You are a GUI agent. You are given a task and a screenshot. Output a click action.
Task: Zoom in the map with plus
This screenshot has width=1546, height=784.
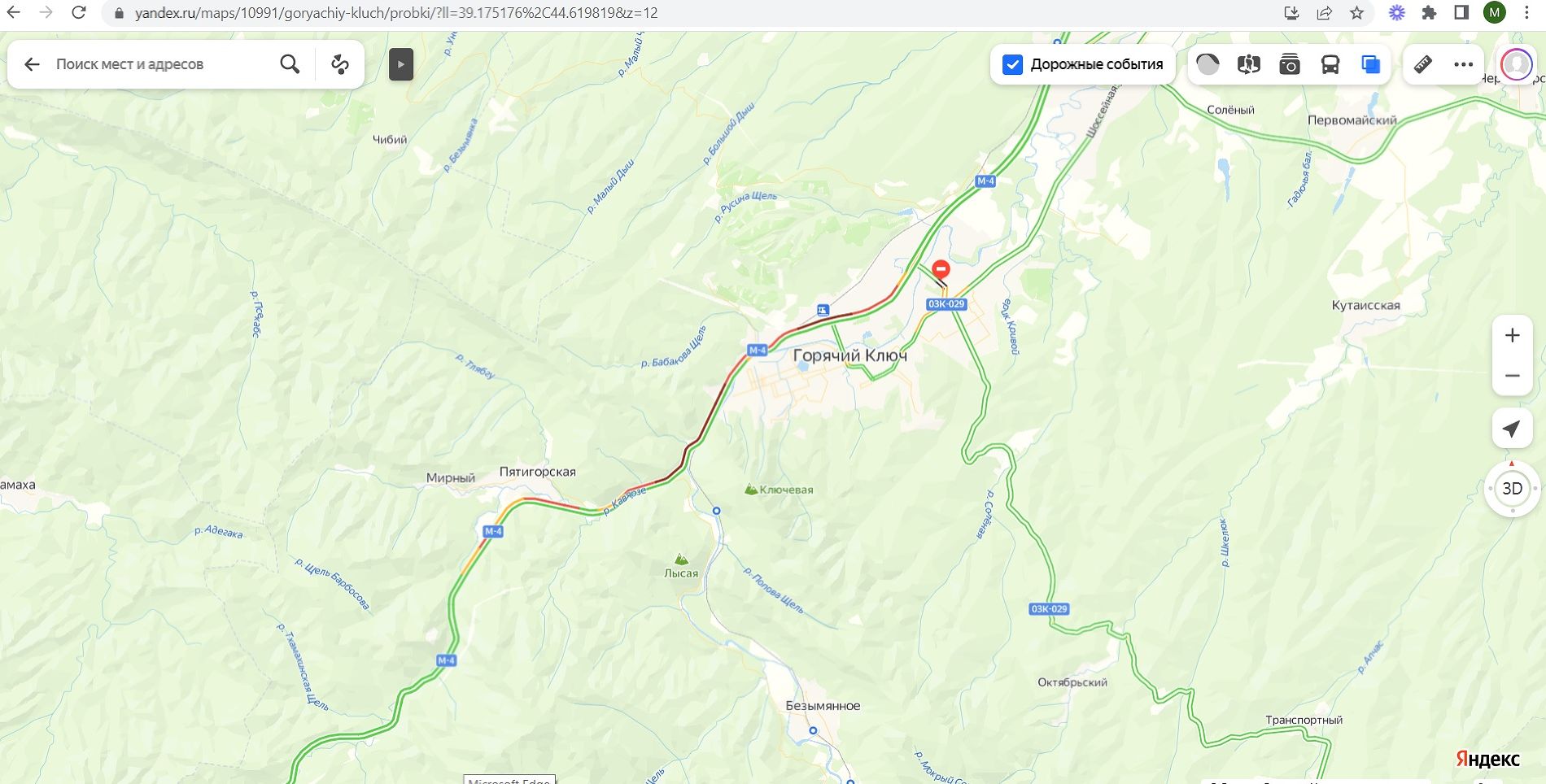pos(1513,335)
